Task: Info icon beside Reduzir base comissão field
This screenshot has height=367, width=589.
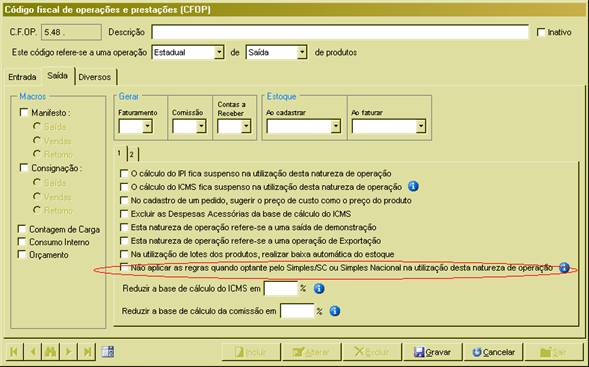Action: (334, 311)
